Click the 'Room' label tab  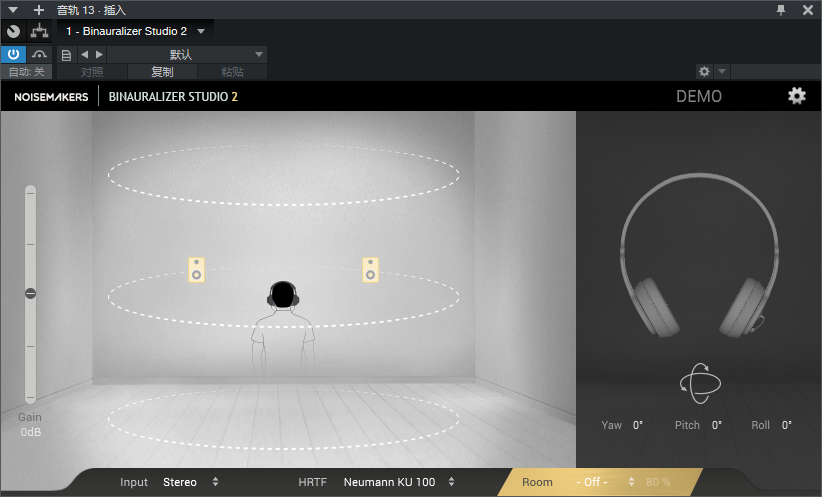(537, 482)
